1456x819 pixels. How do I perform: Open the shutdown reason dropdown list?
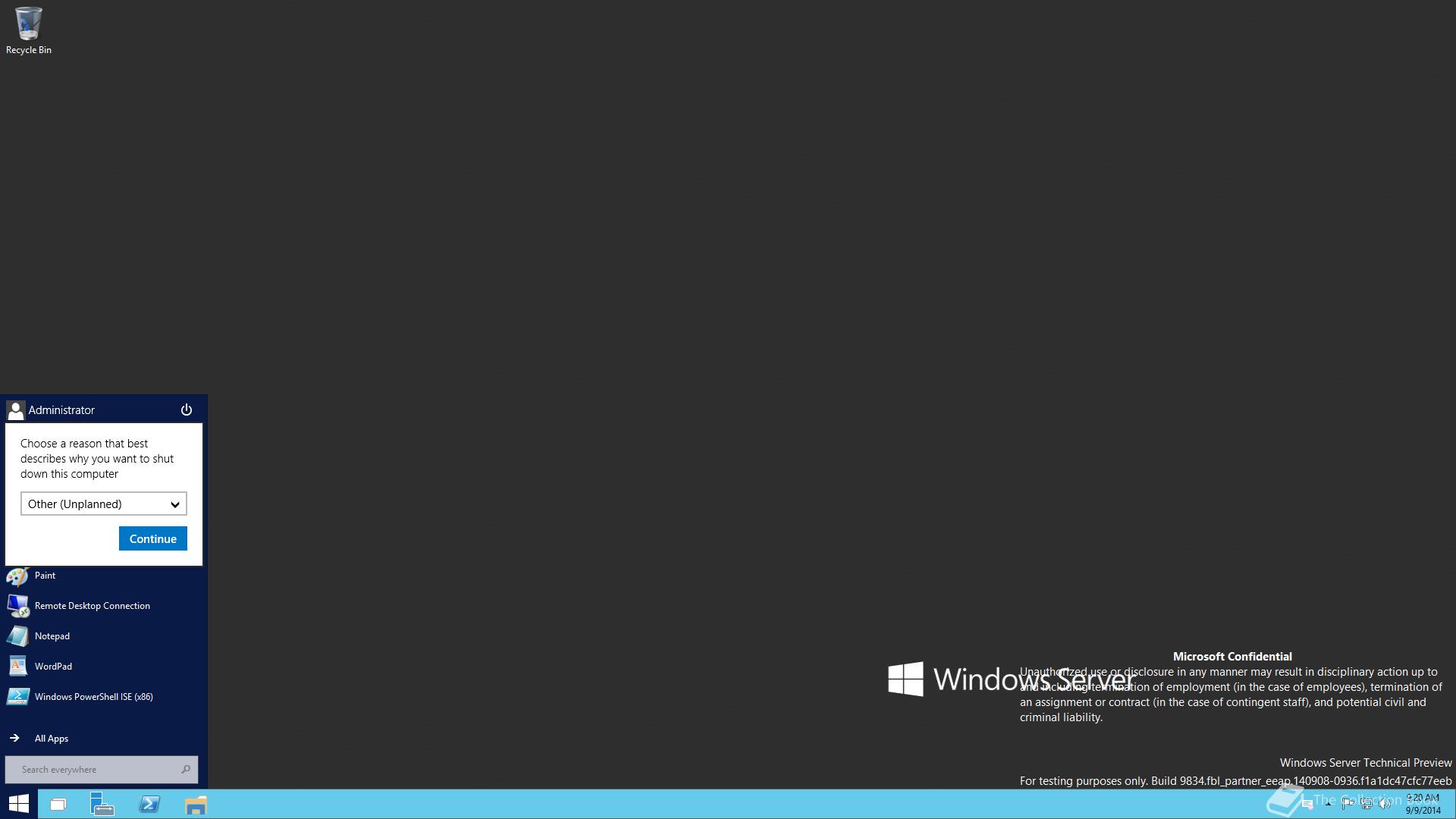[x=104, y=504]
